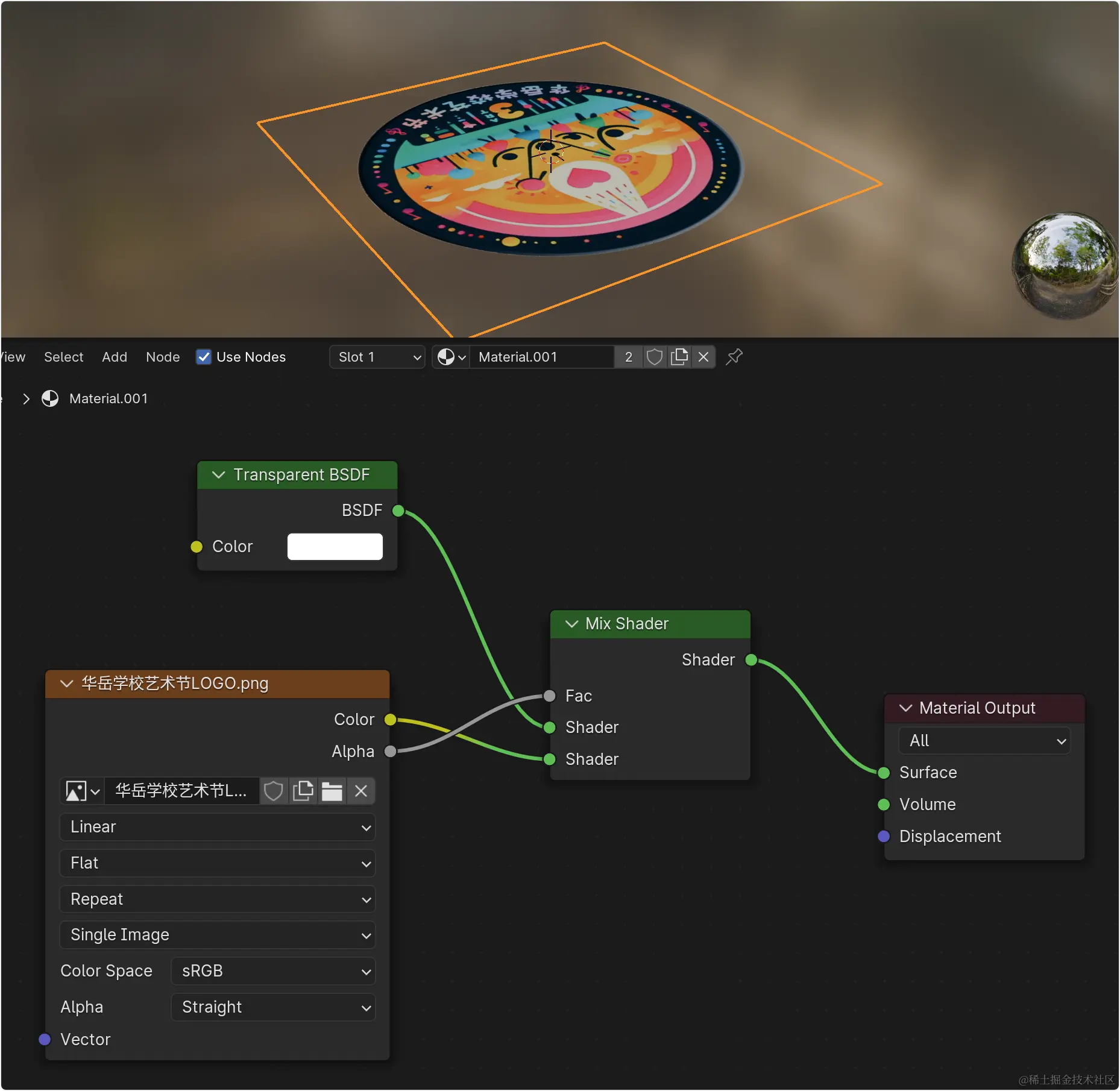Image resolution: width=1120 pixels, height=1091 pixels.
Task: Unlink the image with the X icon
Action: [361, 791]
